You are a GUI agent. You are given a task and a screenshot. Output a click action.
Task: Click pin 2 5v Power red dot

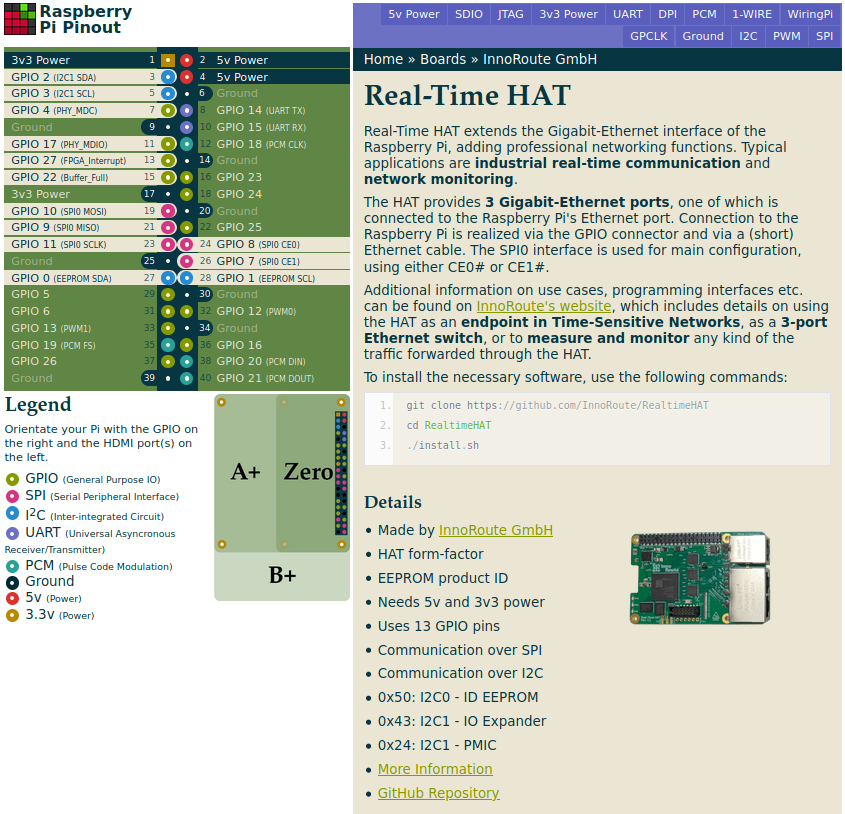186,60
